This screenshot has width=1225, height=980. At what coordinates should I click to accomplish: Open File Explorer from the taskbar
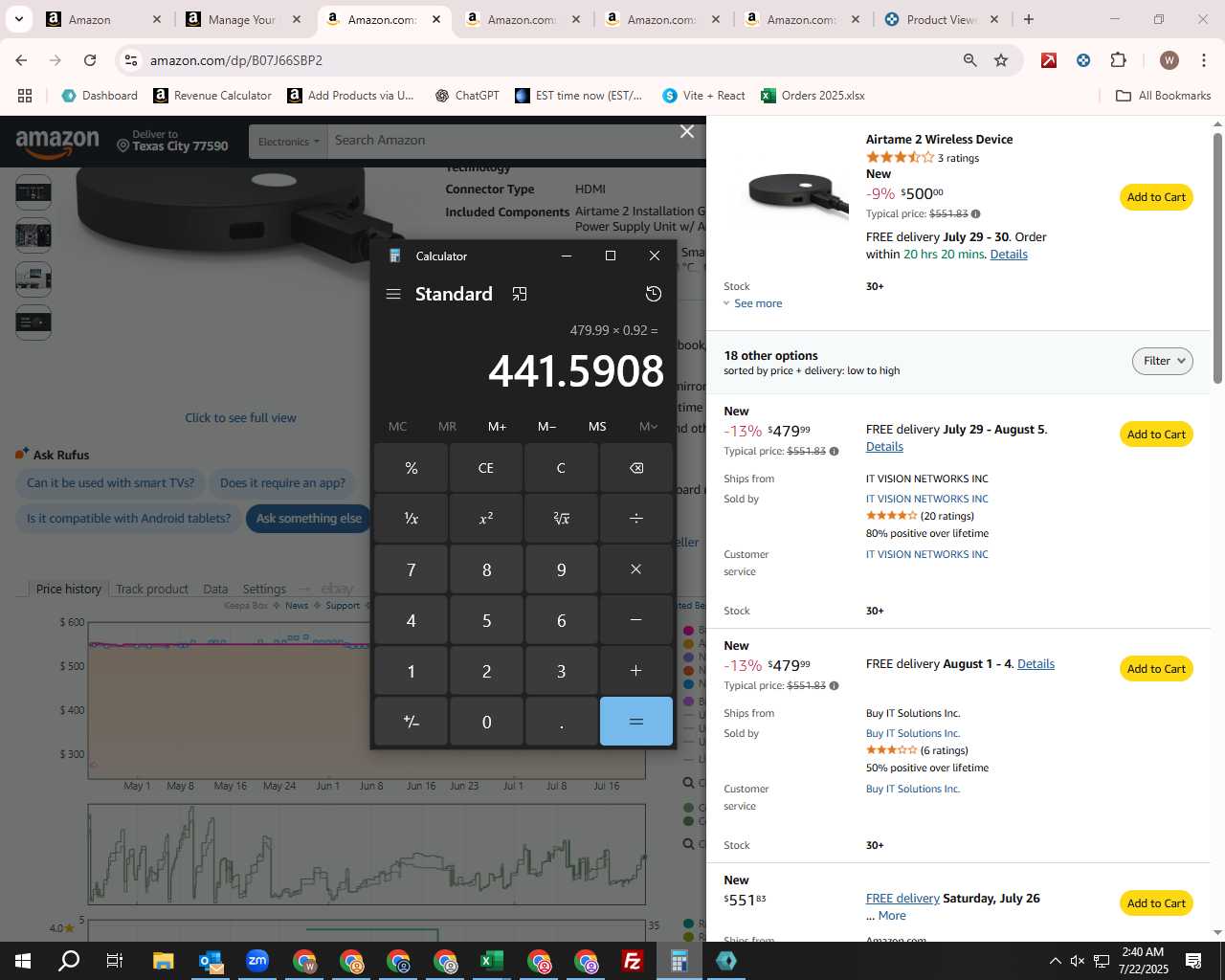point(163,961)
